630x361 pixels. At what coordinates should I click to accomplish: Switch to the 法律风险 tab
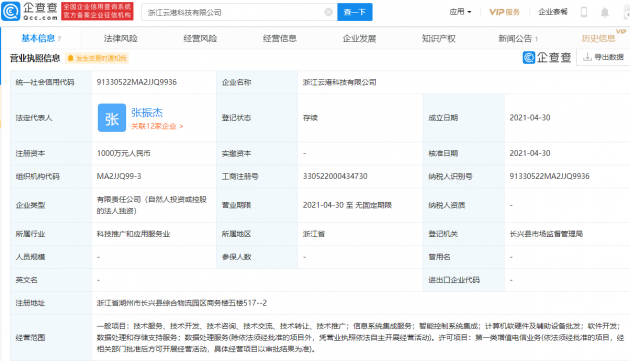[x=121, y=38]
